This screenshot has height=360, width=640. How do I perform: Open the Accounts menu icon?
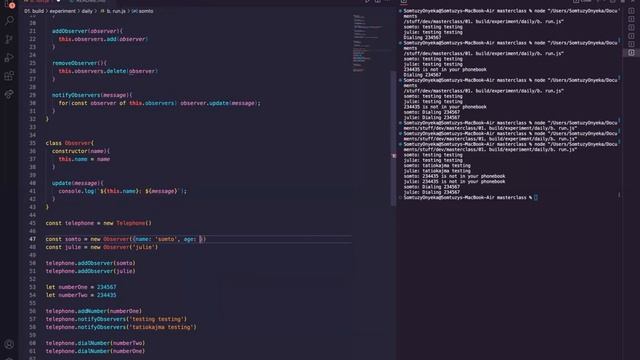9,344
